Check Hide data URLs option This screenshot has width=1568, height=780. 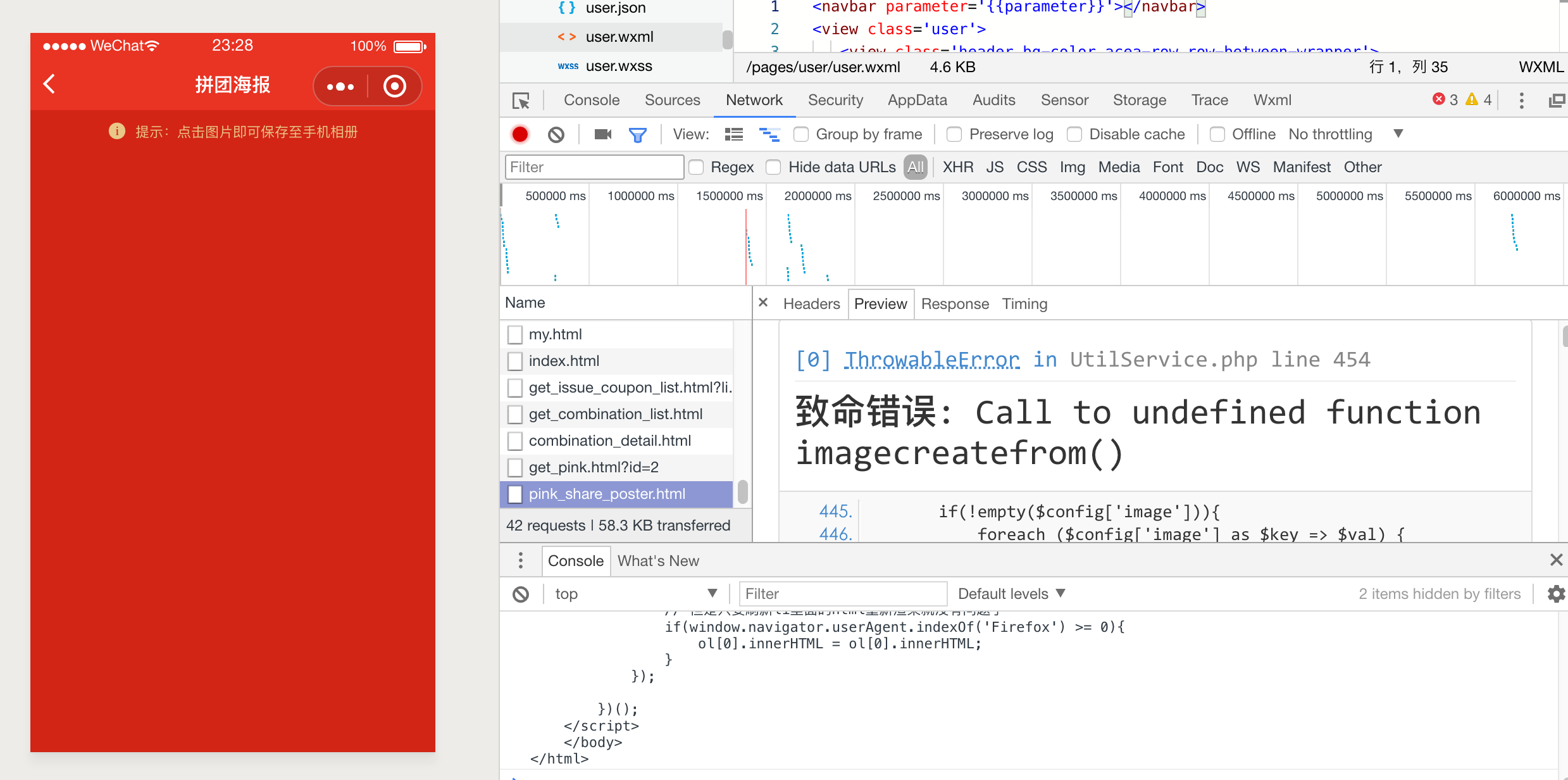pyautogui.click(x=773, y=167)
